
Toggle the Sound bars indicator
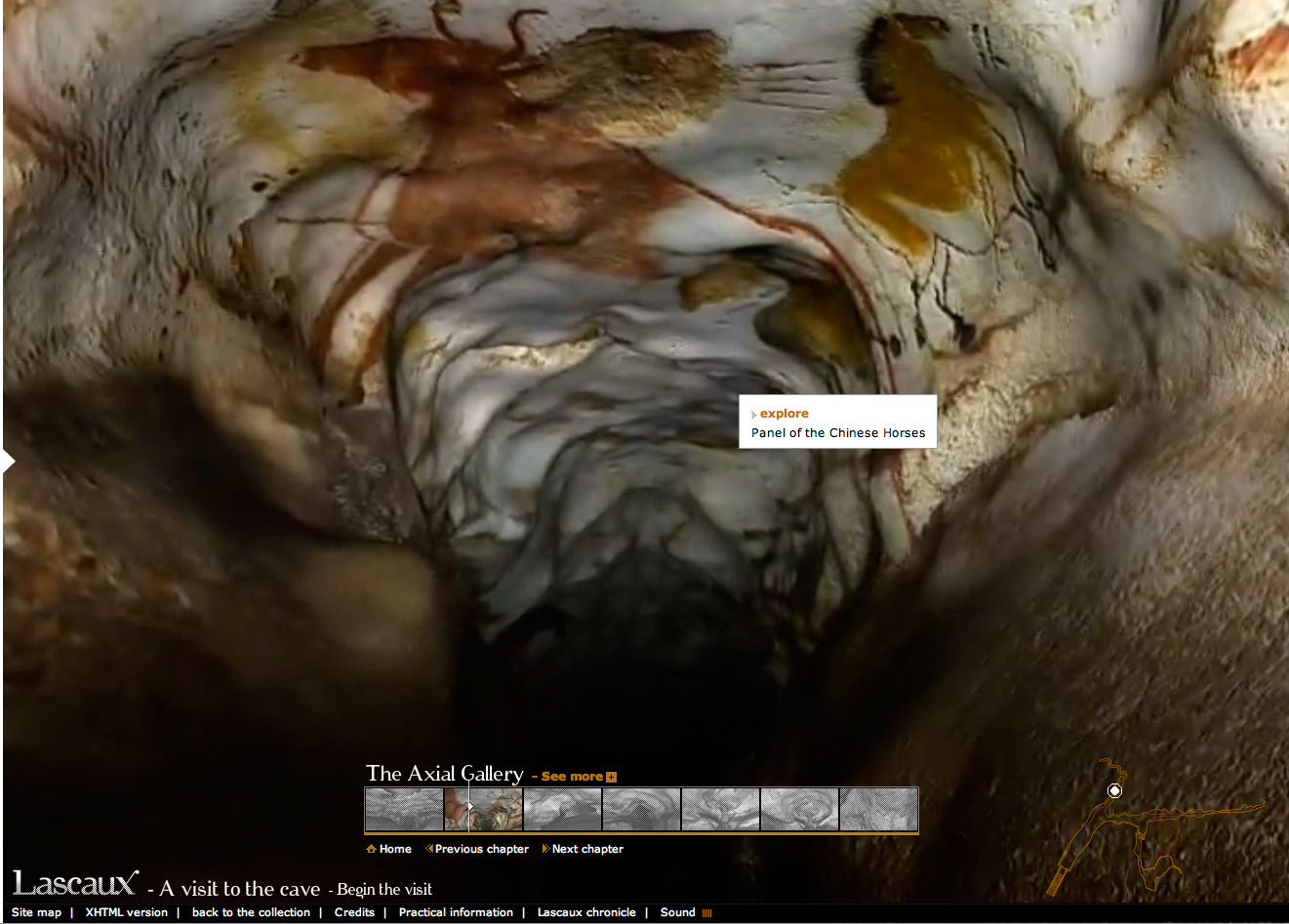(707, 913)
